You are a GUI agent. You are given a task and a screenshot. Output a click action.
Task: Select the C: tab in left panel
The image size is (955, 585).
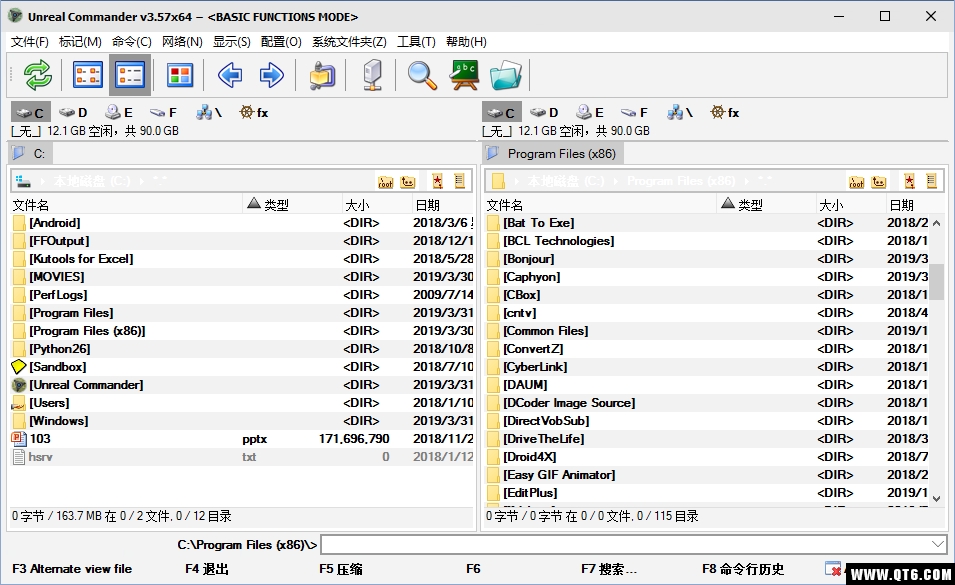click(x=30, y=153)
